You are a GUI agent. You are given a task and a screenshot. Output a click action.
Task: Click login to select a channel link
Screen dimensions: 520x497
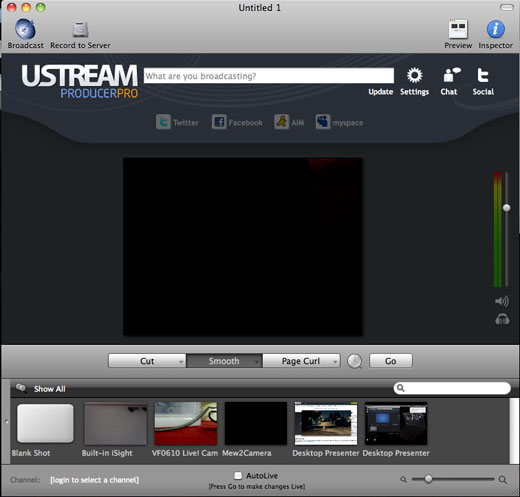[94, 480]
